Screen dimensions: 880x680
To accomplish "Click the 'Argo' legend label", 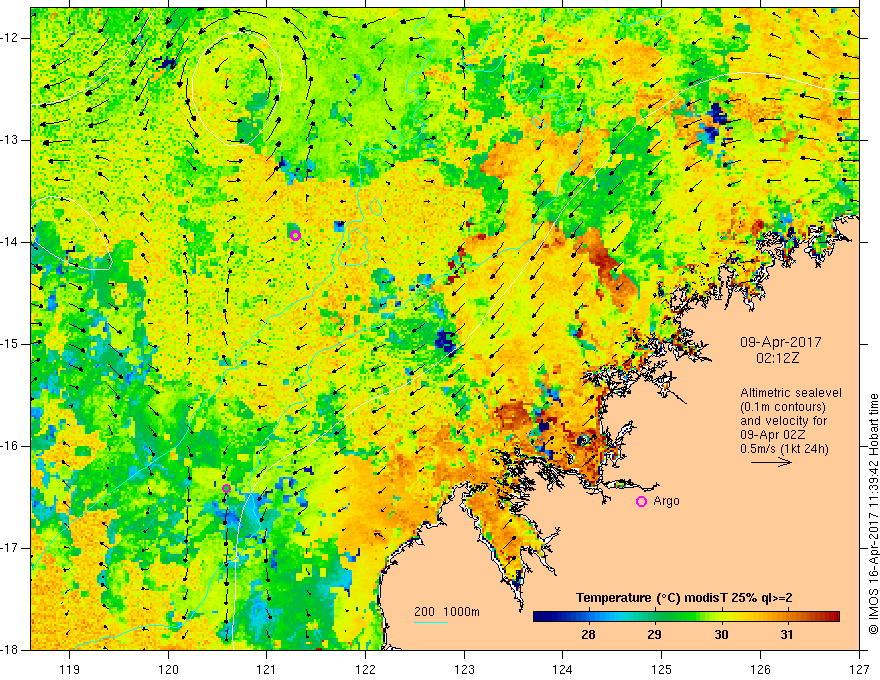I will pyautogui.click(x=666, y=501).
